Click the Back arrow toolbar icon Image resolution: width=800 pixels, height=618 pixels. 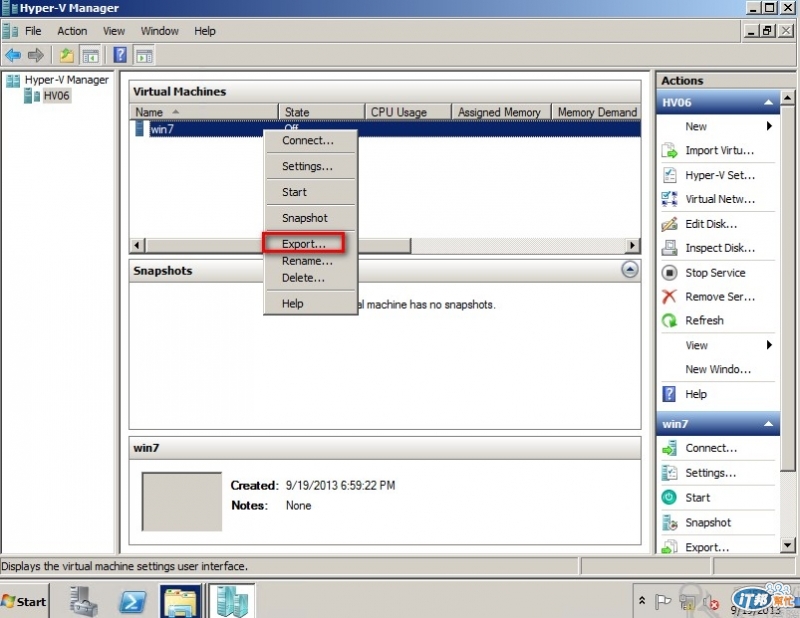pos(13,55)
